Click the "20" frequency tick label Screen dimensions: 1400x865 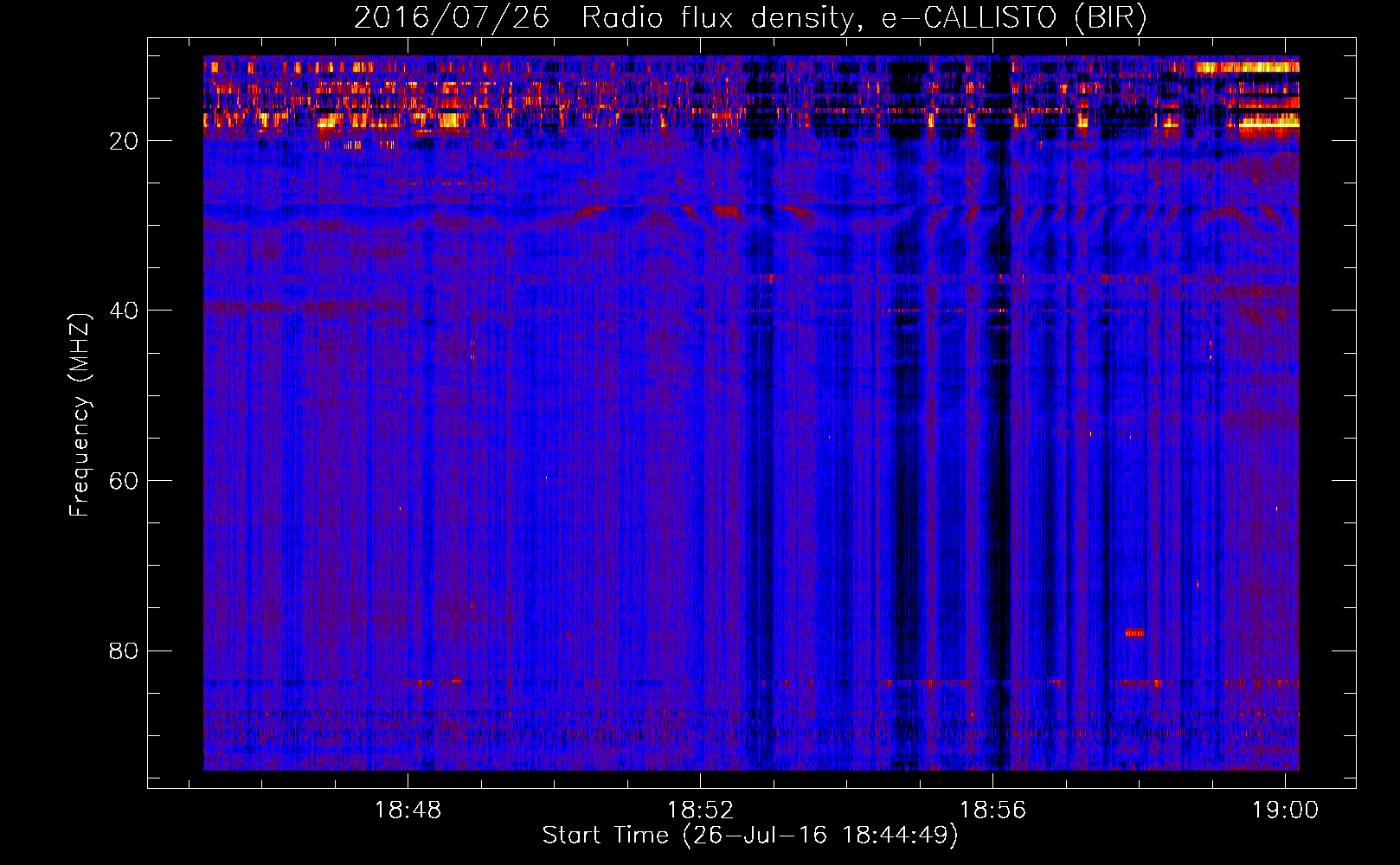coord(124,141)
